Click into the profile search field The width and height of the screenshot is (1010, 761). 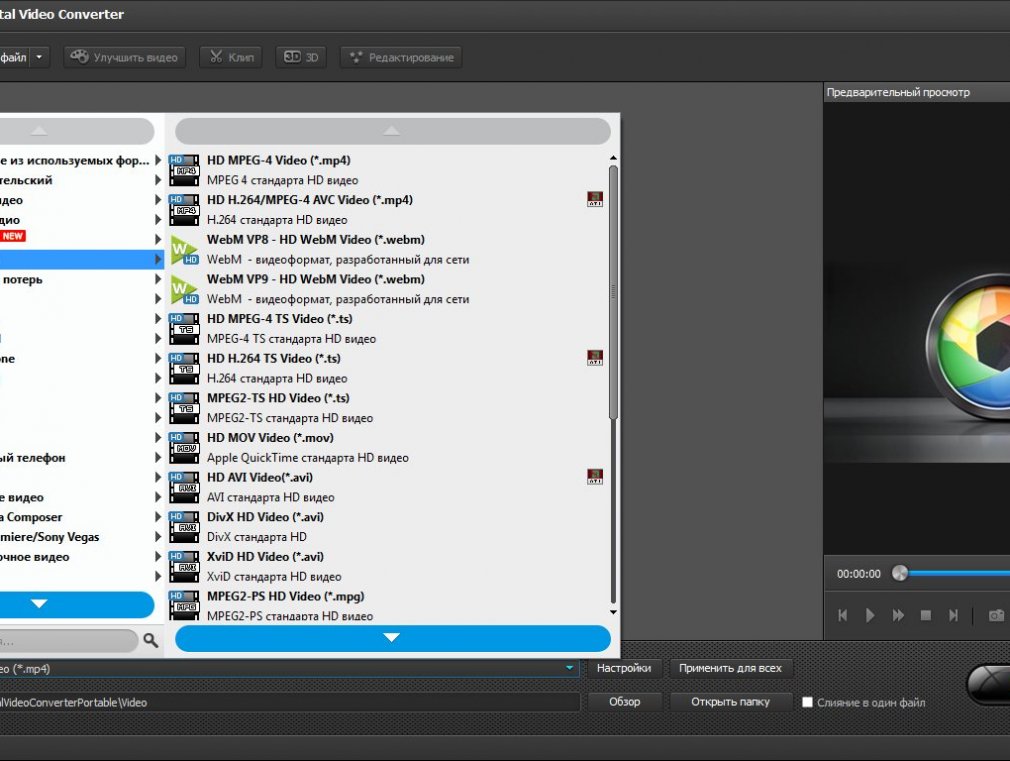pyautogui.click(x=69, y=641)
